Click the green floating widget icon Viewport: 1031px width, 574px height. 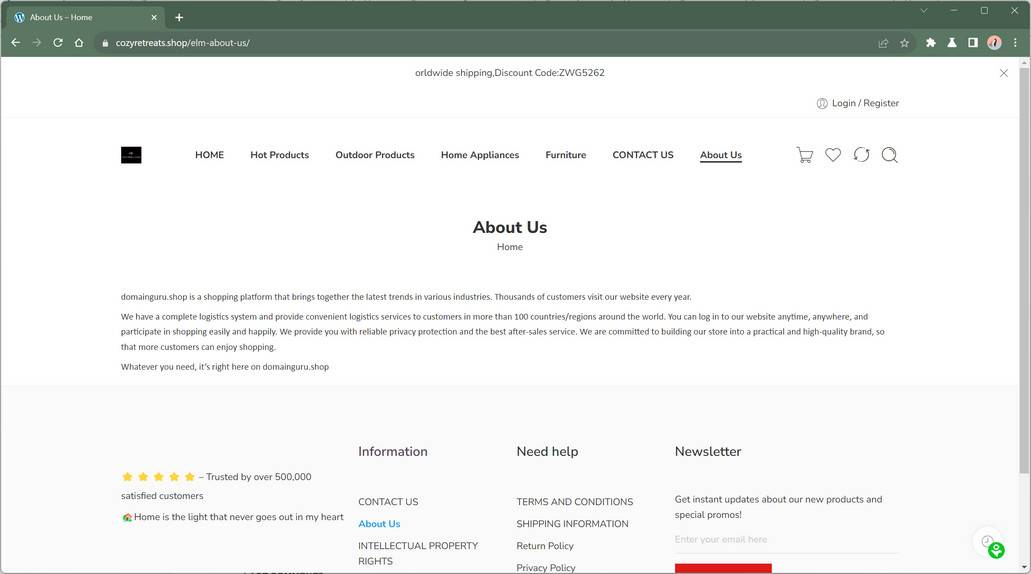996,550
